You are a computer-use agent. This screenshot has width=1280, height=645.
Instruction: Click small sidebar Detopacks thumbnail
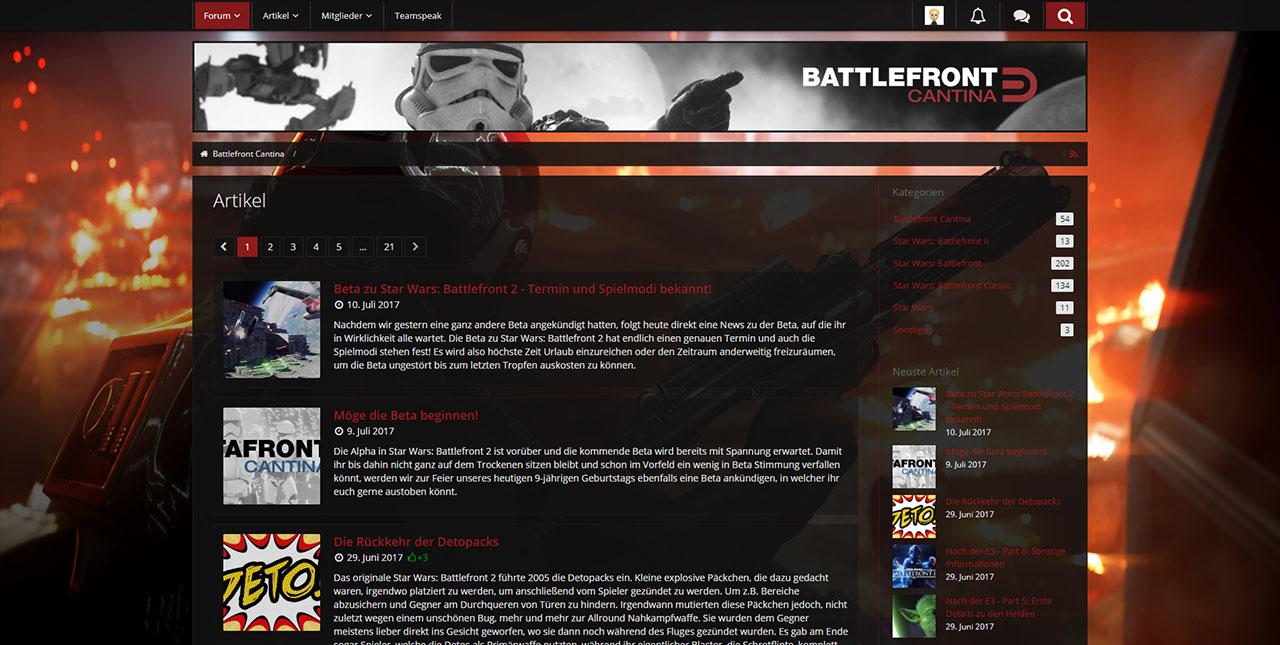click(914, 517)
